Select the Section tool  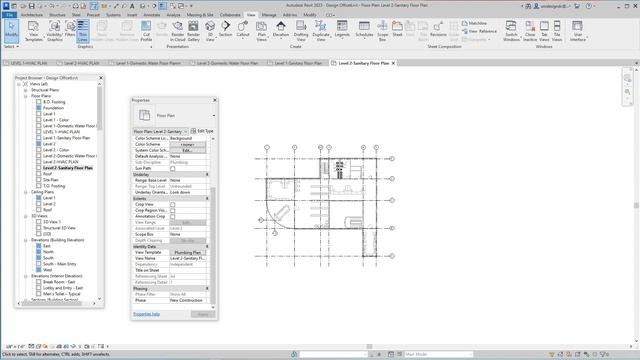225,29
